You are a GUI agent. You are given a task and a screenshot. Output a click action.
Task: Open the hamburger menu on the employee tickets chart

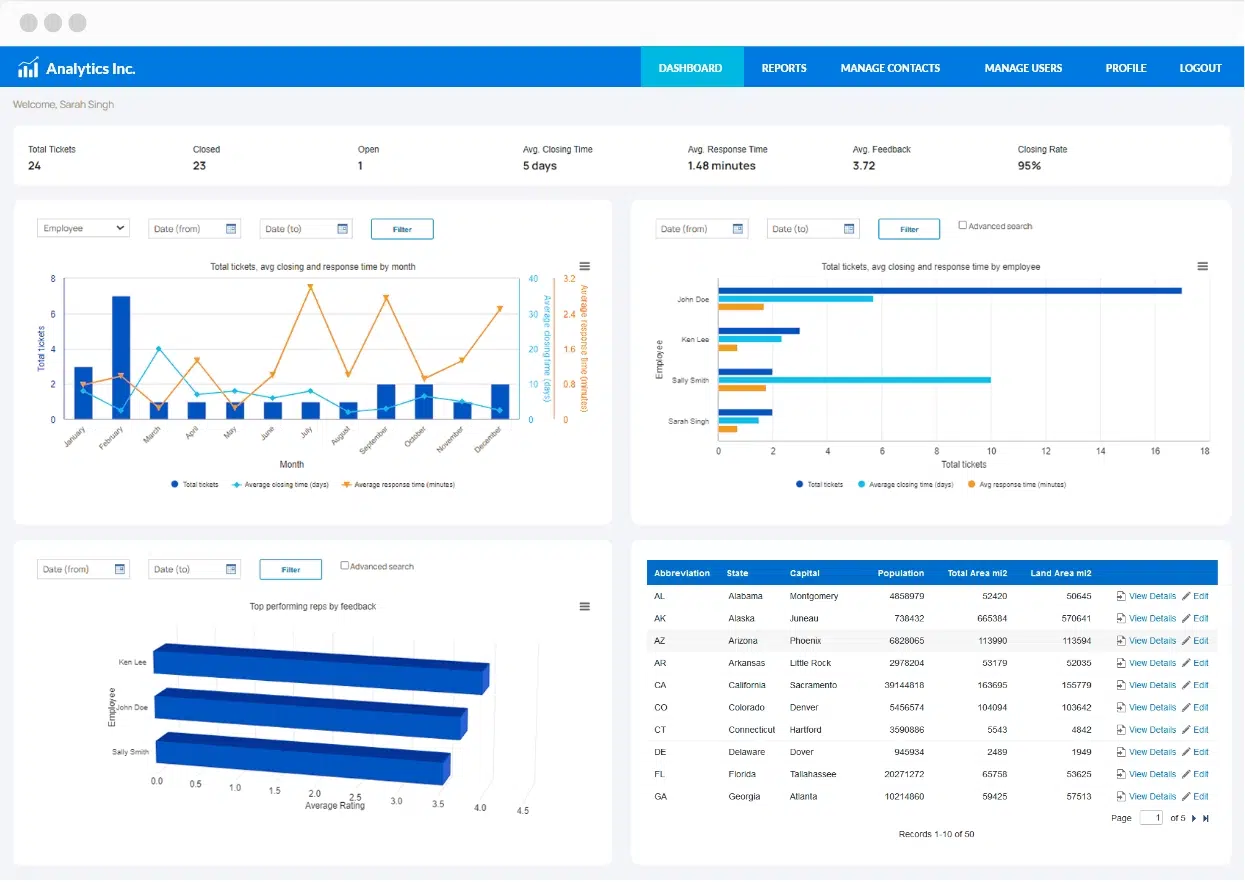click(1201, 266)
